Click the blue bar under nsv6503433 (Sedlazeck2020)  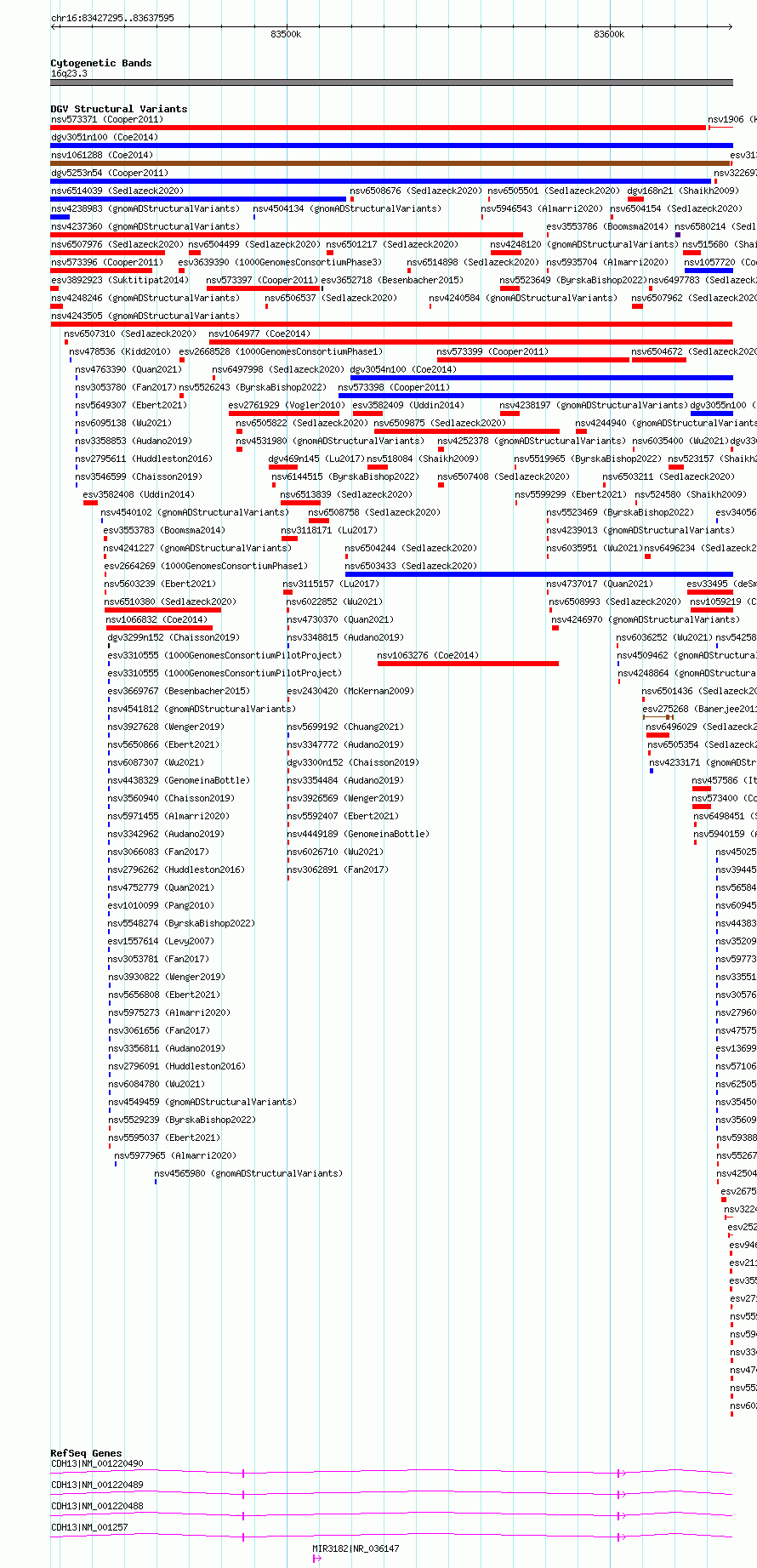(538, 574)
